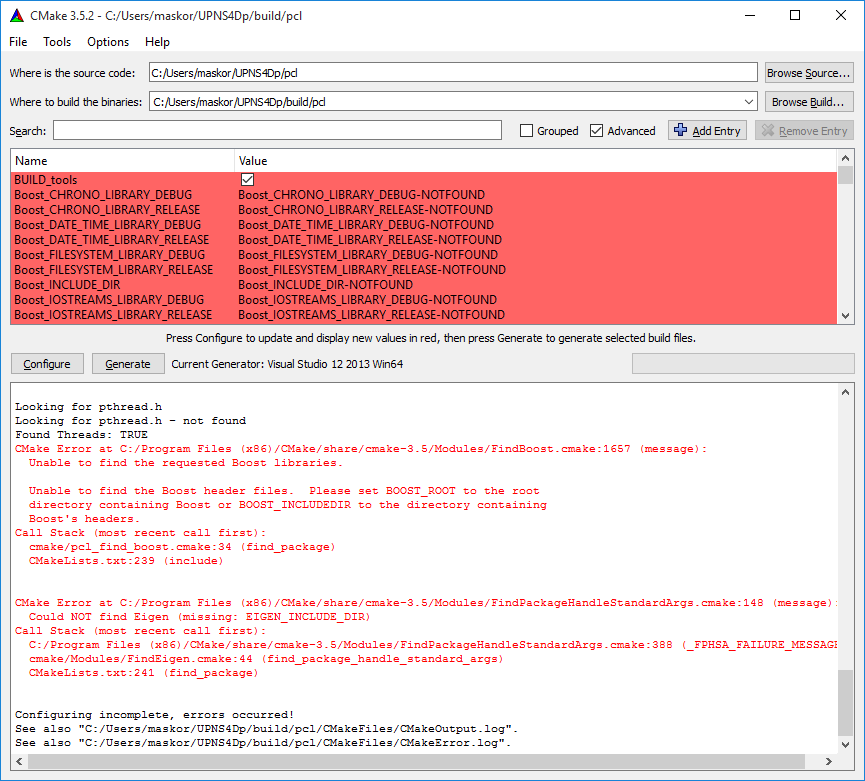
Task: Click the output log horizontal scrollbar thumb
Action: click(x=417, y=762)
